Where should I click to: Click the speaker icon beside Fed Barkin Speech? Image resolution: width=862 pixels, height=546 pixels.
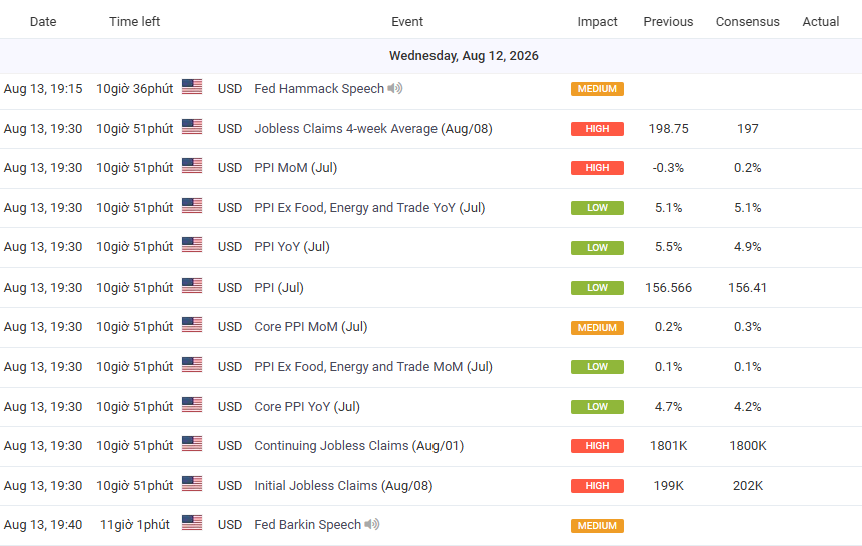click(372, 524)
